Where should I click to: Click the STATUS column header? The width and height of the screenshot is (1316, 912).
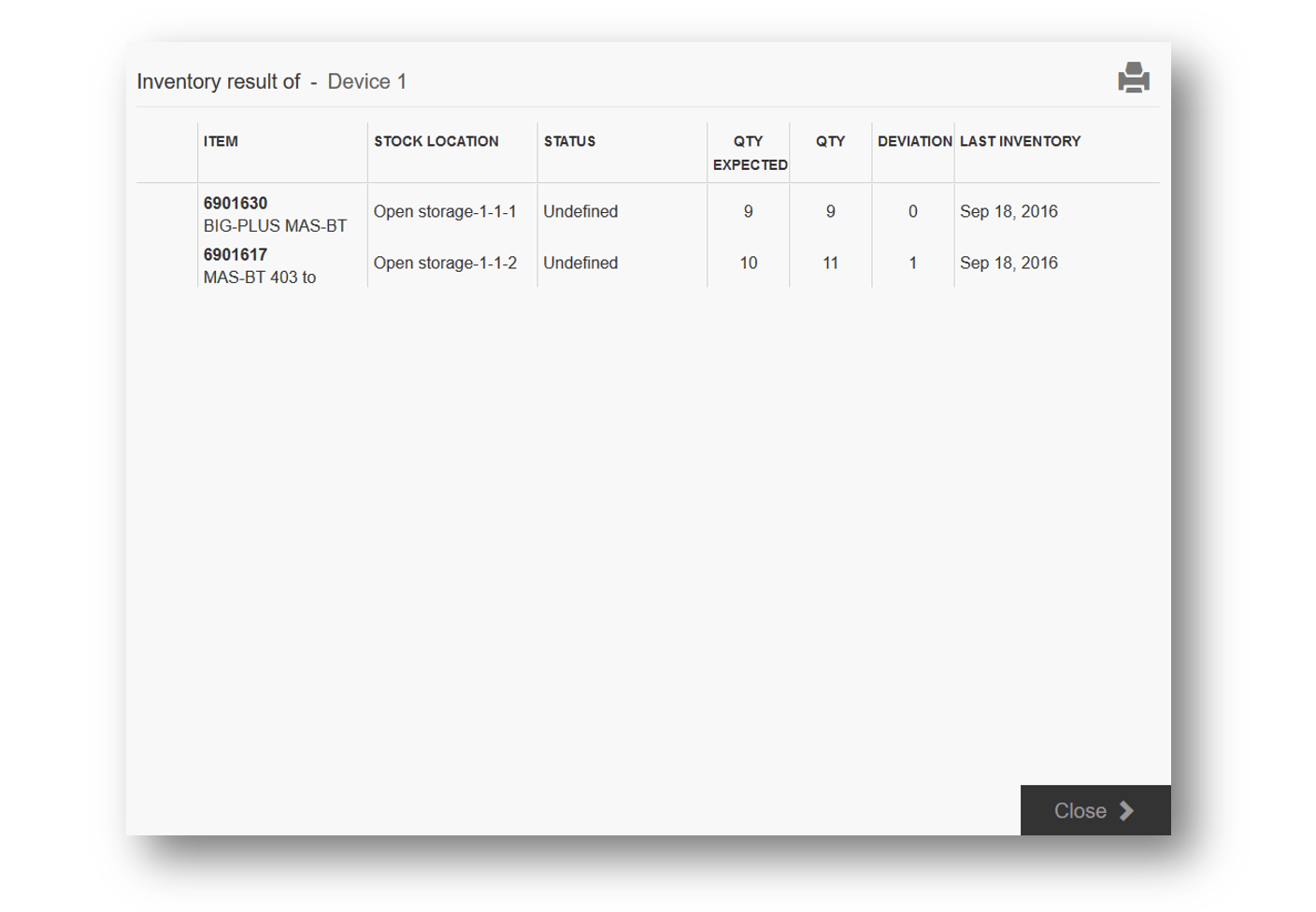point(569,142)
